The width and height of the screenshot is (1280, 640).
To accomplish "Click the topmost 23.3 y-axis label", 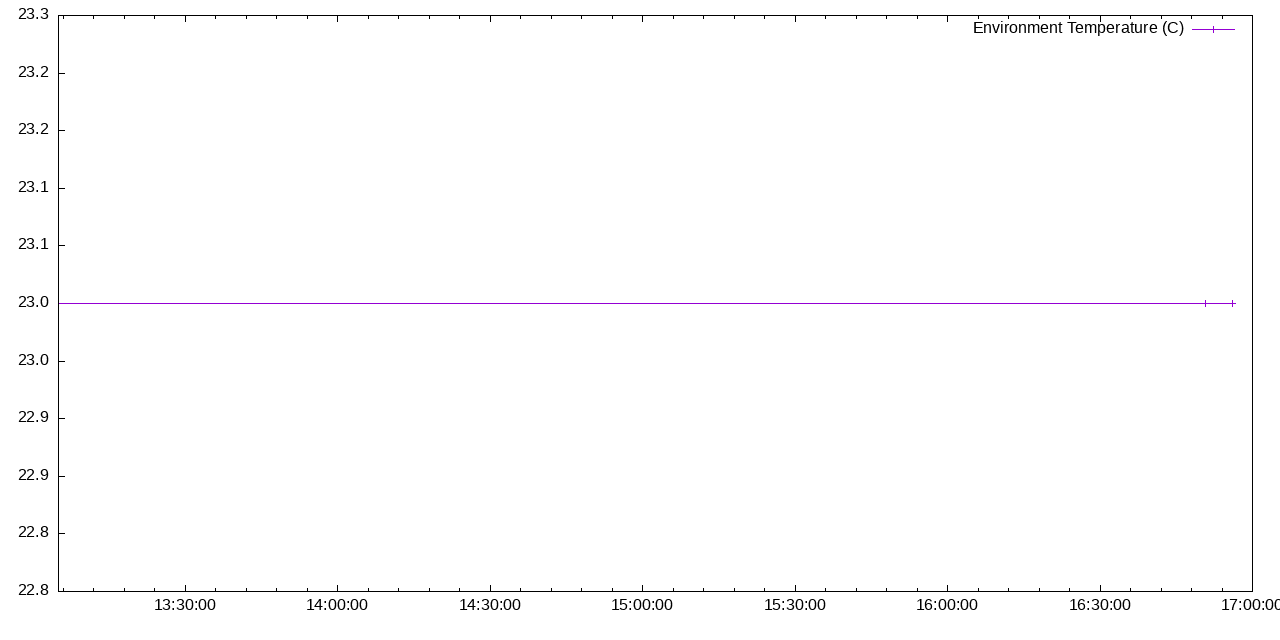I will pyautogui.click(x=33, y=14).
